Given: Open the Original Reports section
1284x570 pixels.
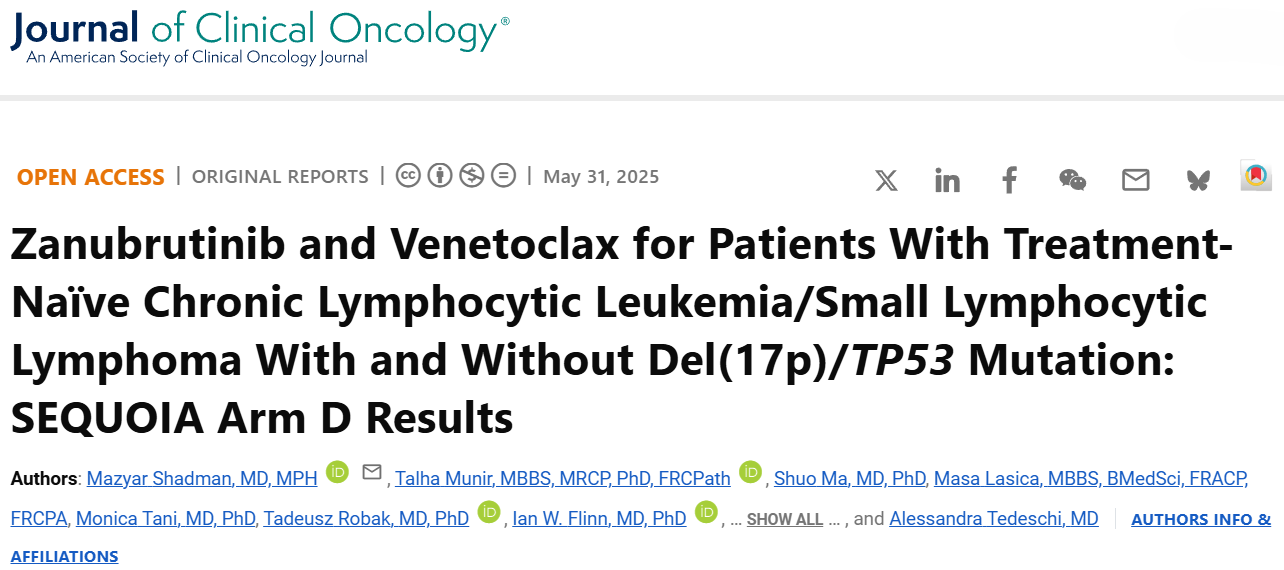Looking at the screenshot, I should [x=280, y=177].
